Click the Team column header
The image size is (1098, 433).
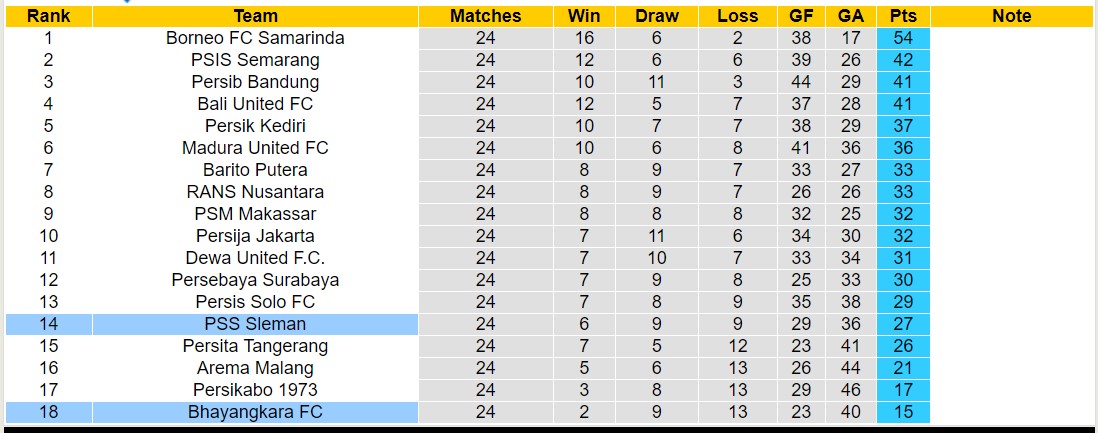tap(255, 16)
